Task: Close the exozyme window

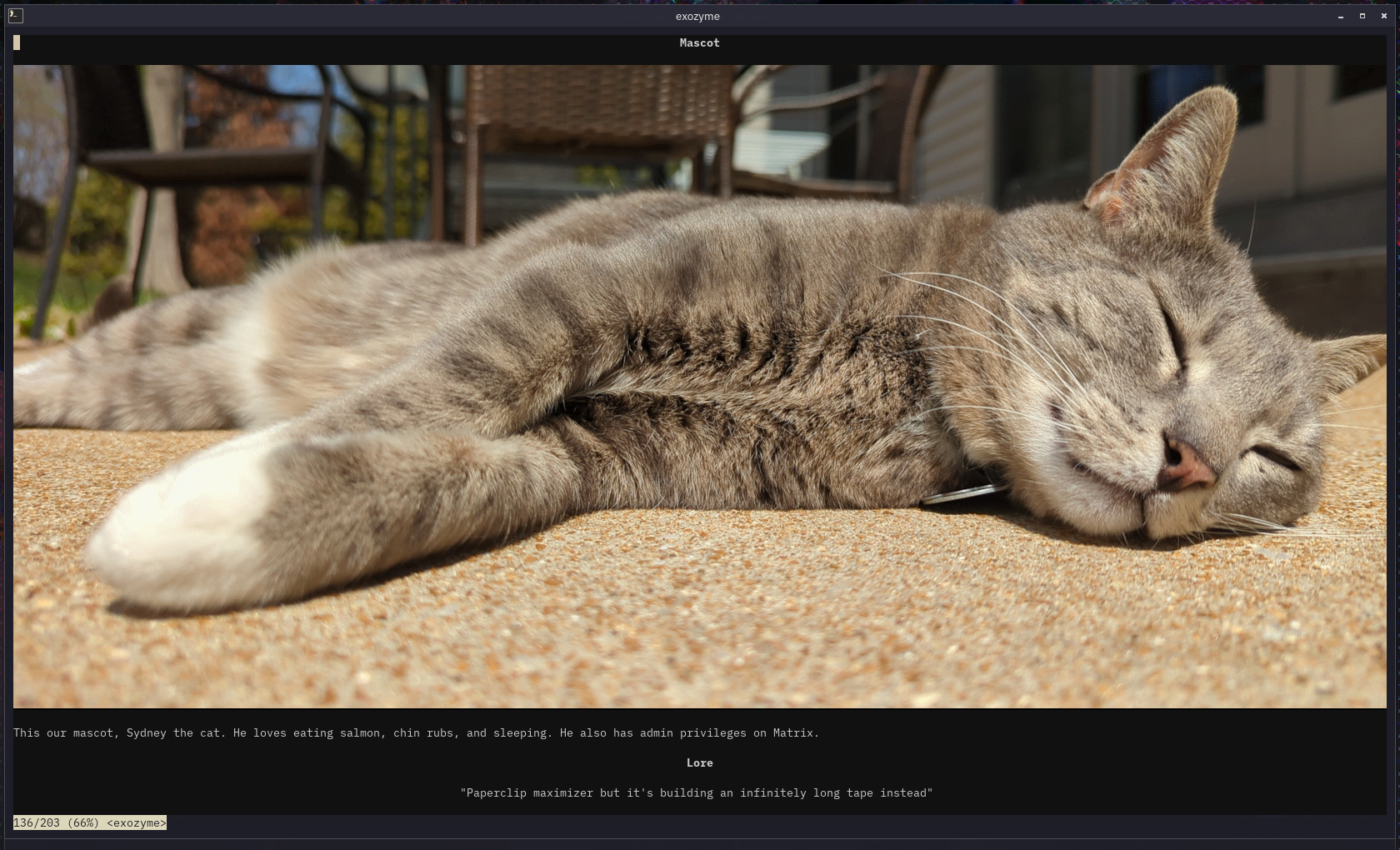Action: [x=1384, y=16]
